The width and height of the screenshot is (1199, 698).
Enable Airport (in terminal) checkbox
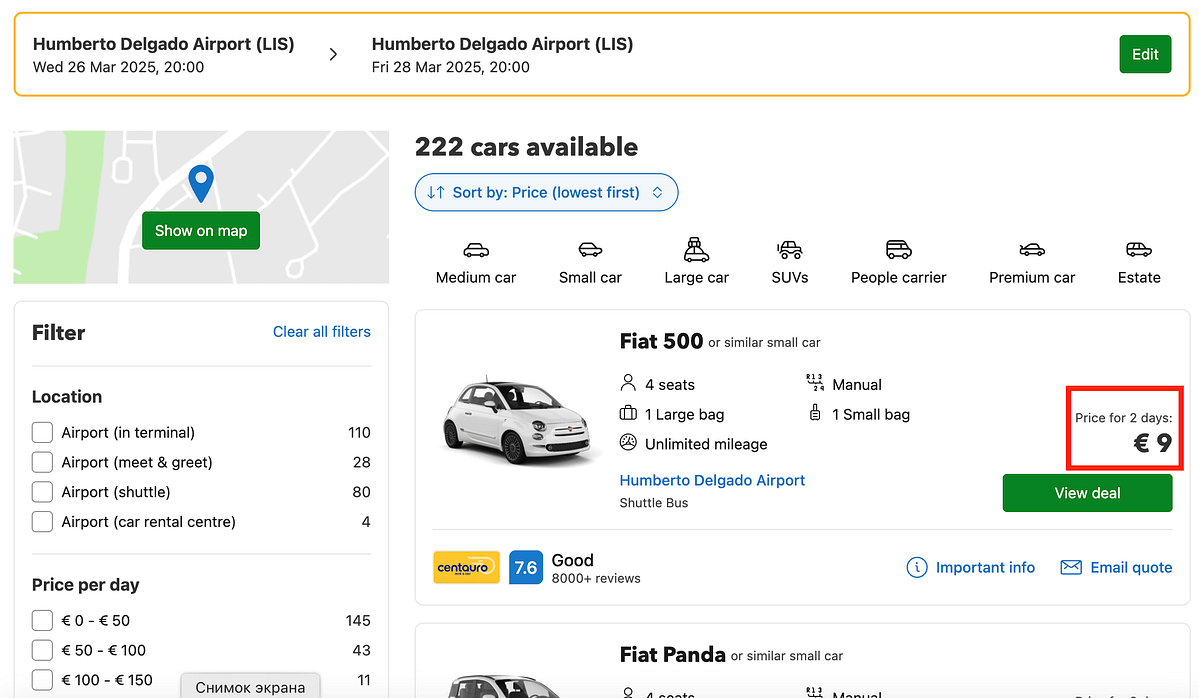coord(42,433)
